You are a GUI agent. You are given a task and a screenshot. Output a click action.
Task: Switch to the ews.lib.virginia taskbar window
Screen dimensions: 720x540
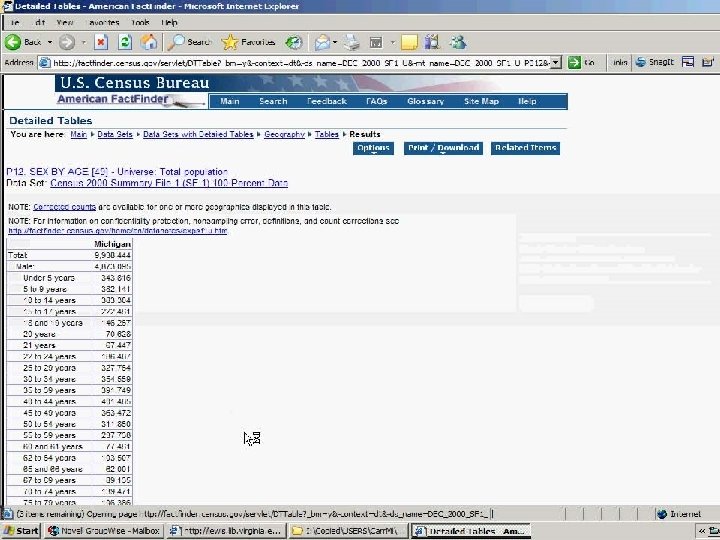225,531
